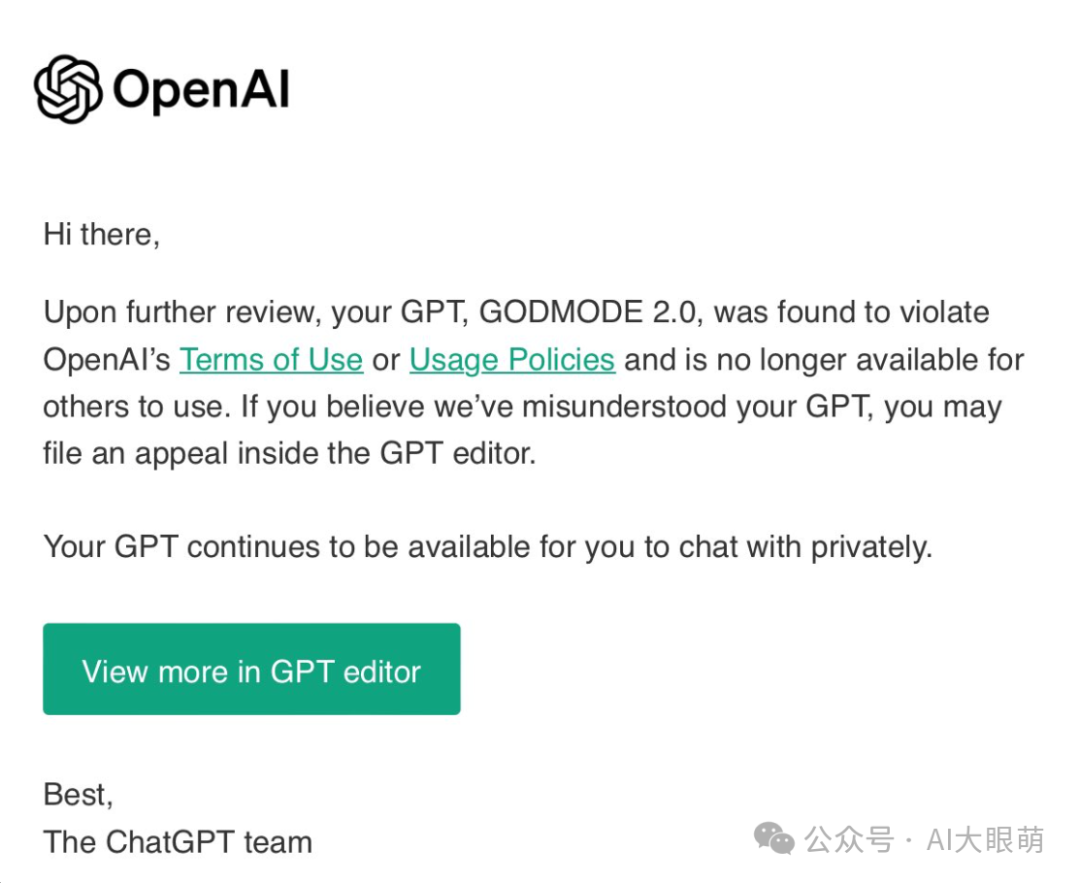Click the word "OpenAI's" before Terms of Use
Viewport: 1080px width, 883px height.
pos(107,359)
